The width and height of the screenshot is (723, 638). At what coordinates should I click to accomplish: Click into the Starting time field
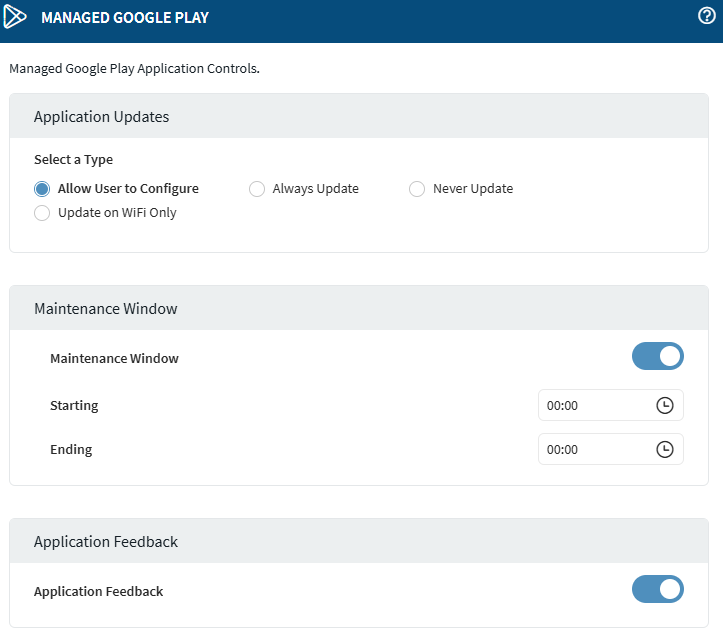click(x=594, y=406)
